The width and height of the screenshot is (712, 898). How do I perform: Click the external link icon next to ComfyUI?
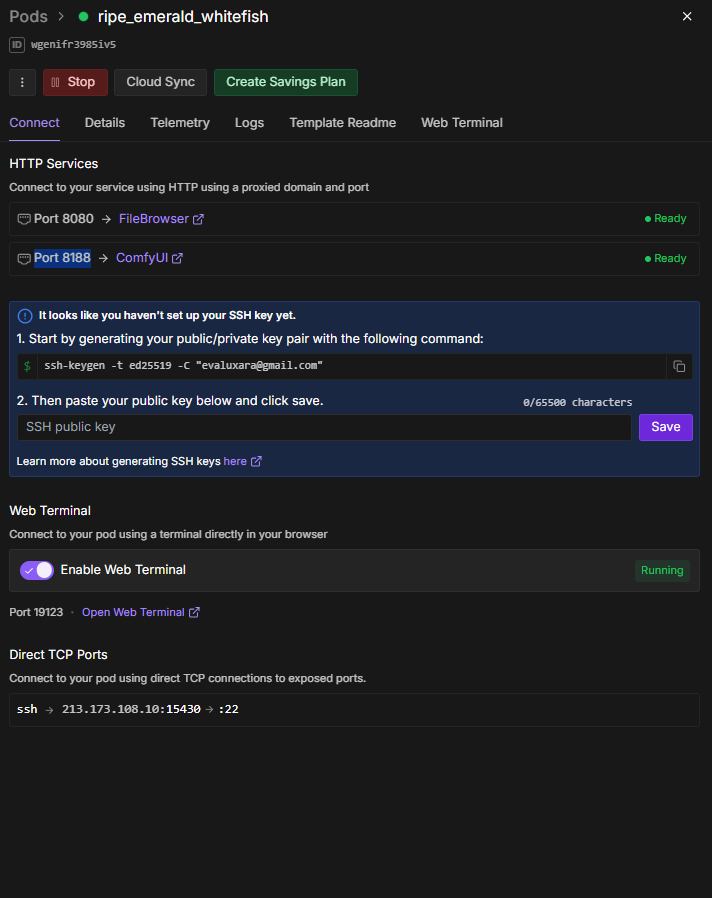coord(177,258)
